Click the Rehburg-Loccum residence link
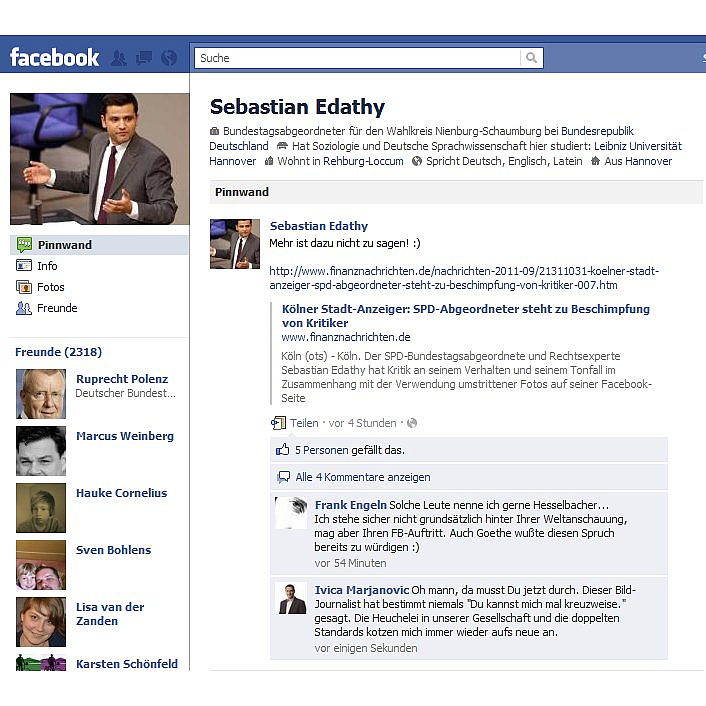The image size is (706, 706). coord(363,161)
